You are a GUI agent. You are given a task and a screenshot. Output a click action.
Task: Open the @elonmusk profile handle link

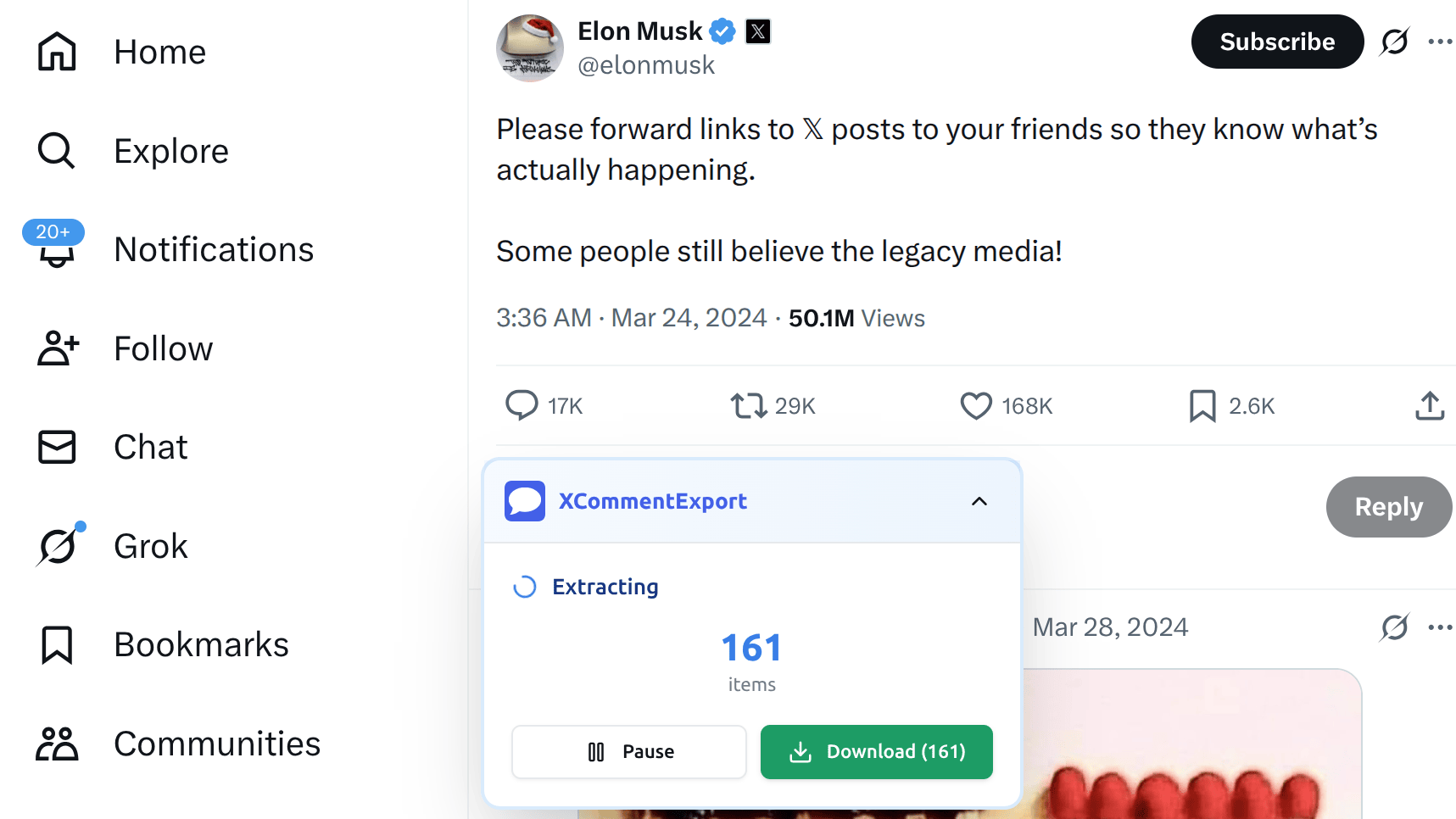(646, 65)
